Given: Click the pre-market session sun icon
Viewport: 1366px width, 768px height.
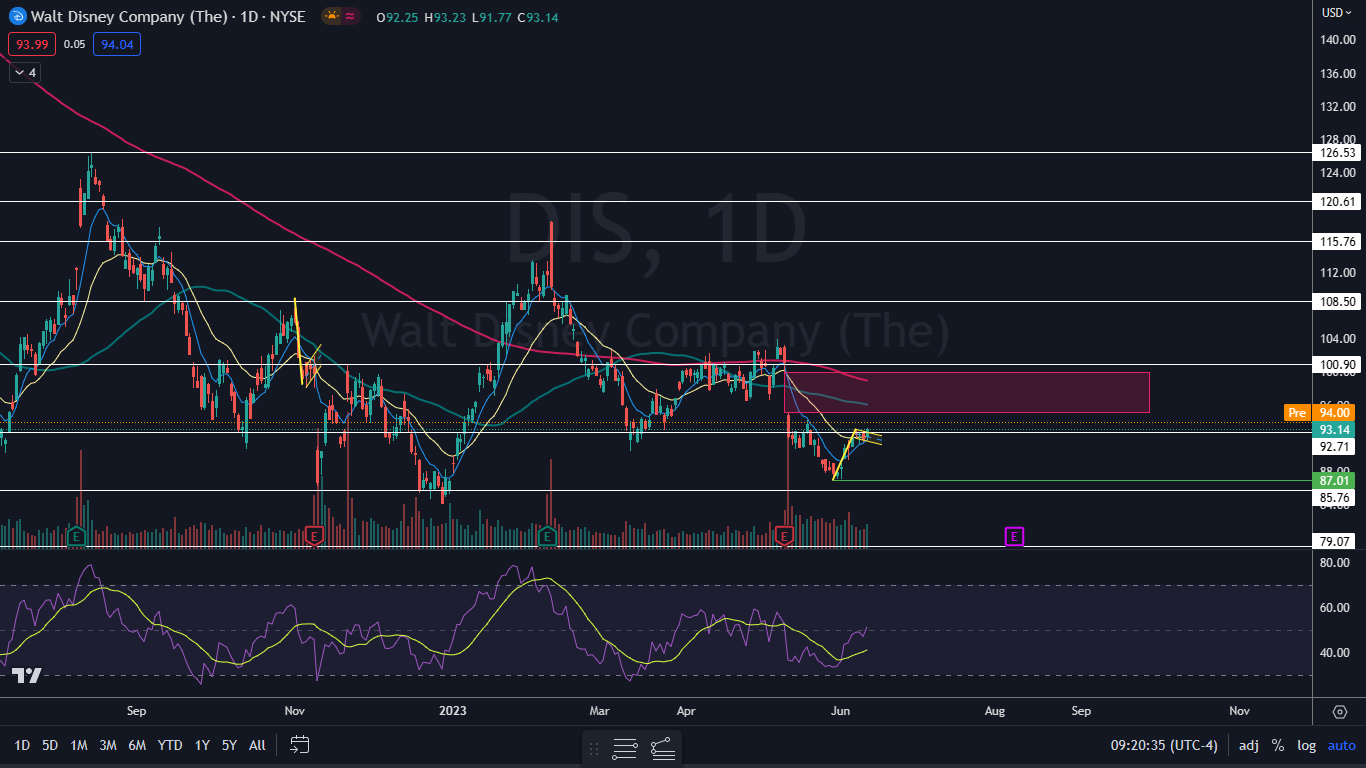Looking at the screenshot, I should [x=331, y=16].
